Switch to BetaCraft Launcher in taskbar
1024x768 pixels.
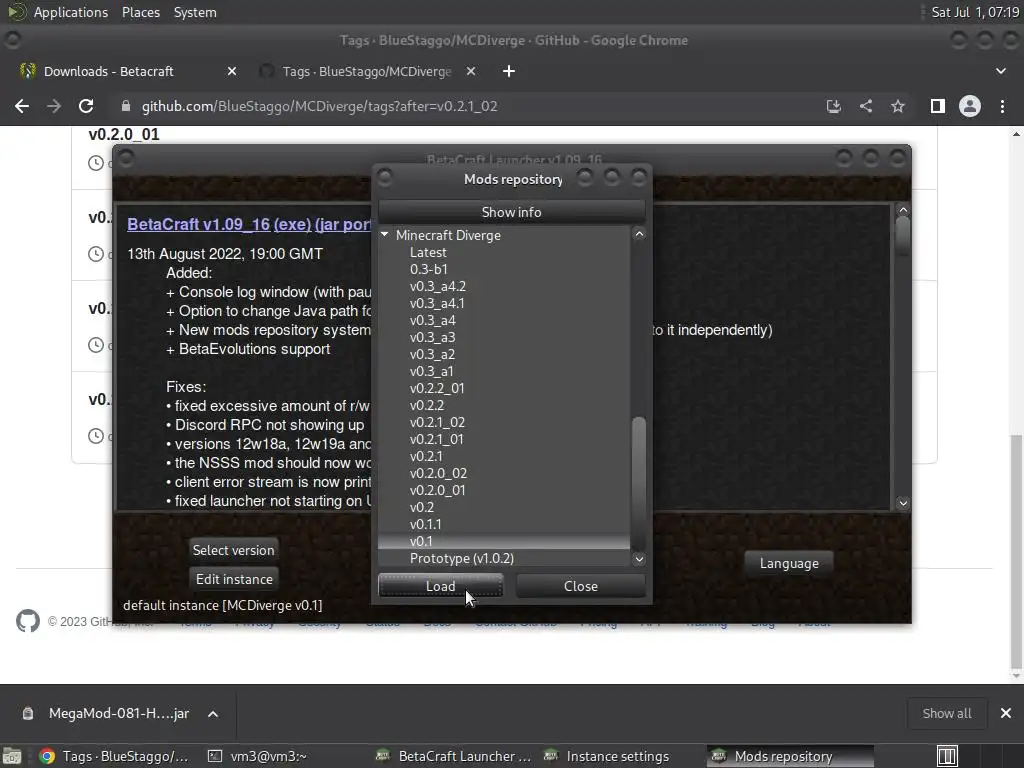(455, 756)
